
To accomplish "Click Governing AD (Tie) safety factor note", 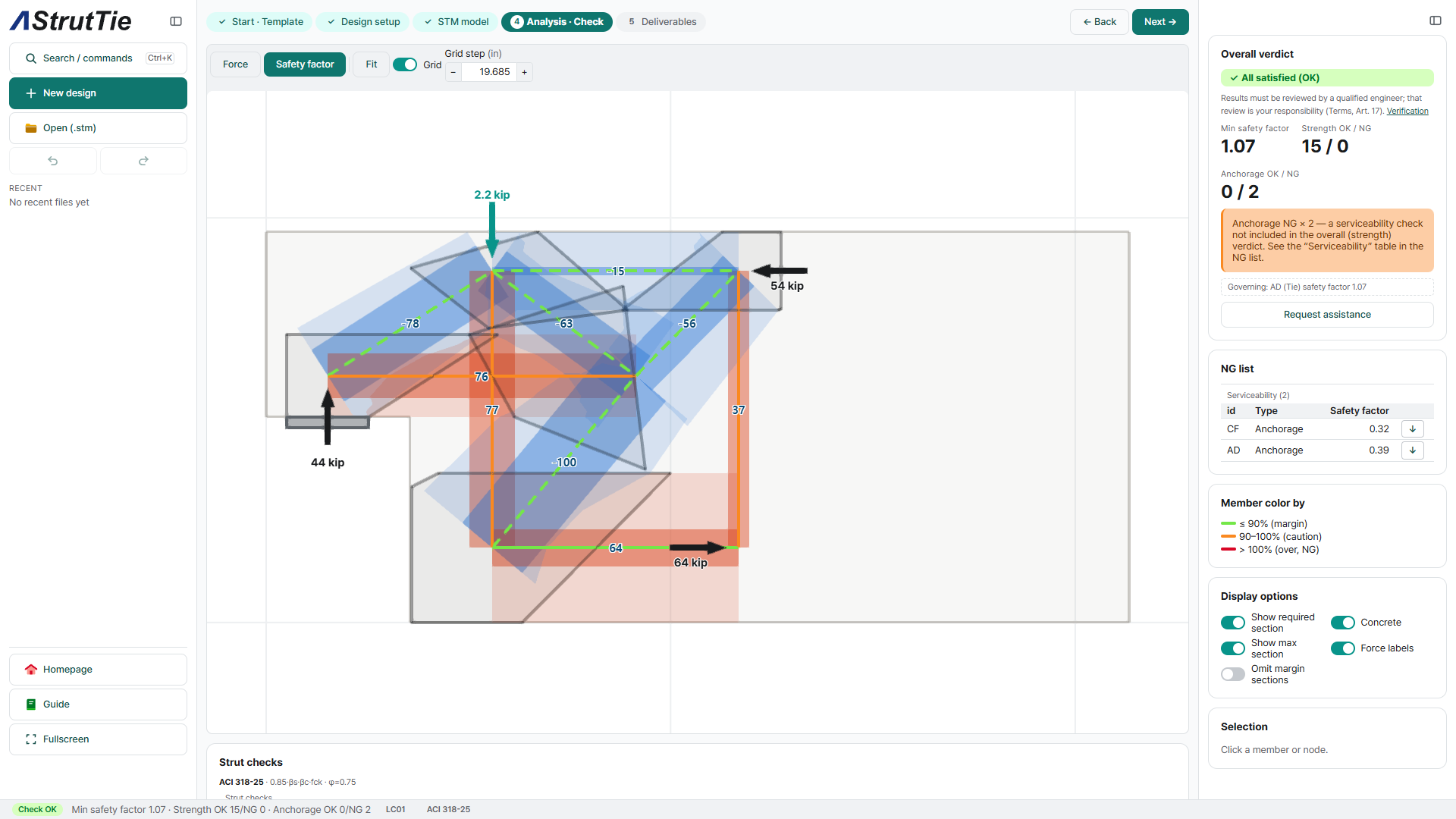I will 1327,287.
